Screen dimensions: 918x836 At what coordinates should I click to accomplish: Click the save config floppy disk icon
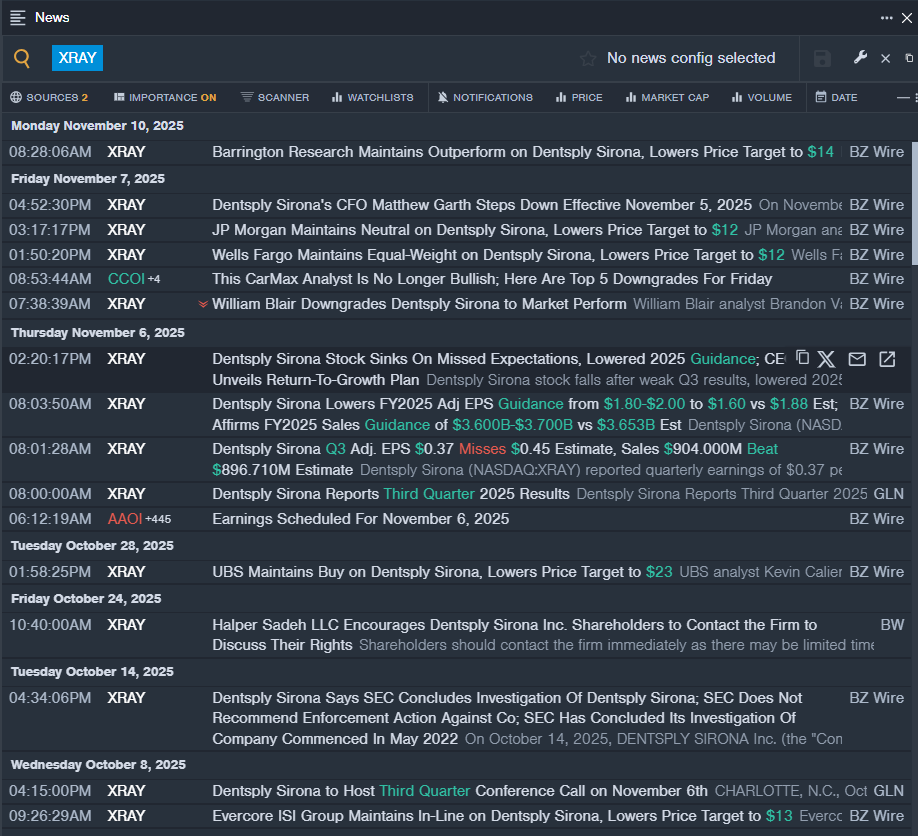click(x=822, y=58)
